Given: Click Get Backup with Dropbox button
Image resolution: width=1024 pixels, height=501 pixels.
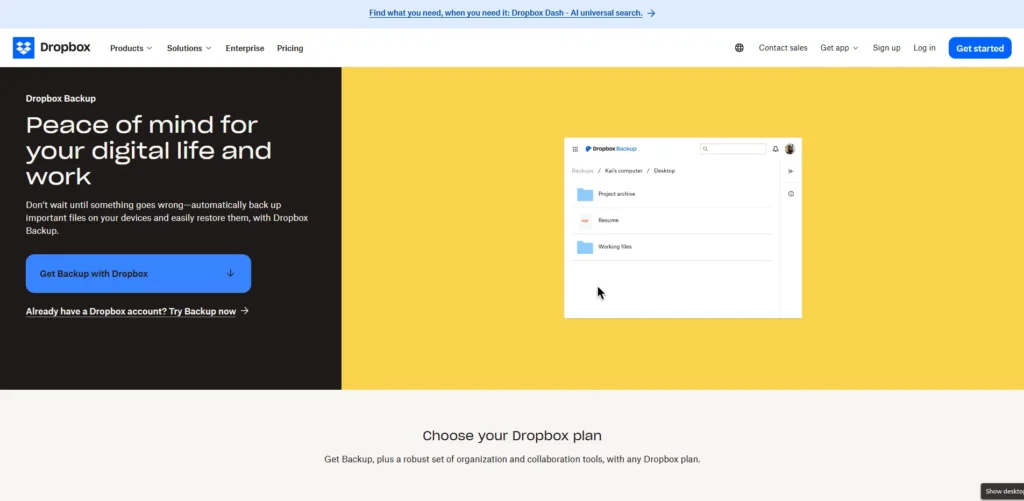Looking at the screenshot, I should coord(138,274).
